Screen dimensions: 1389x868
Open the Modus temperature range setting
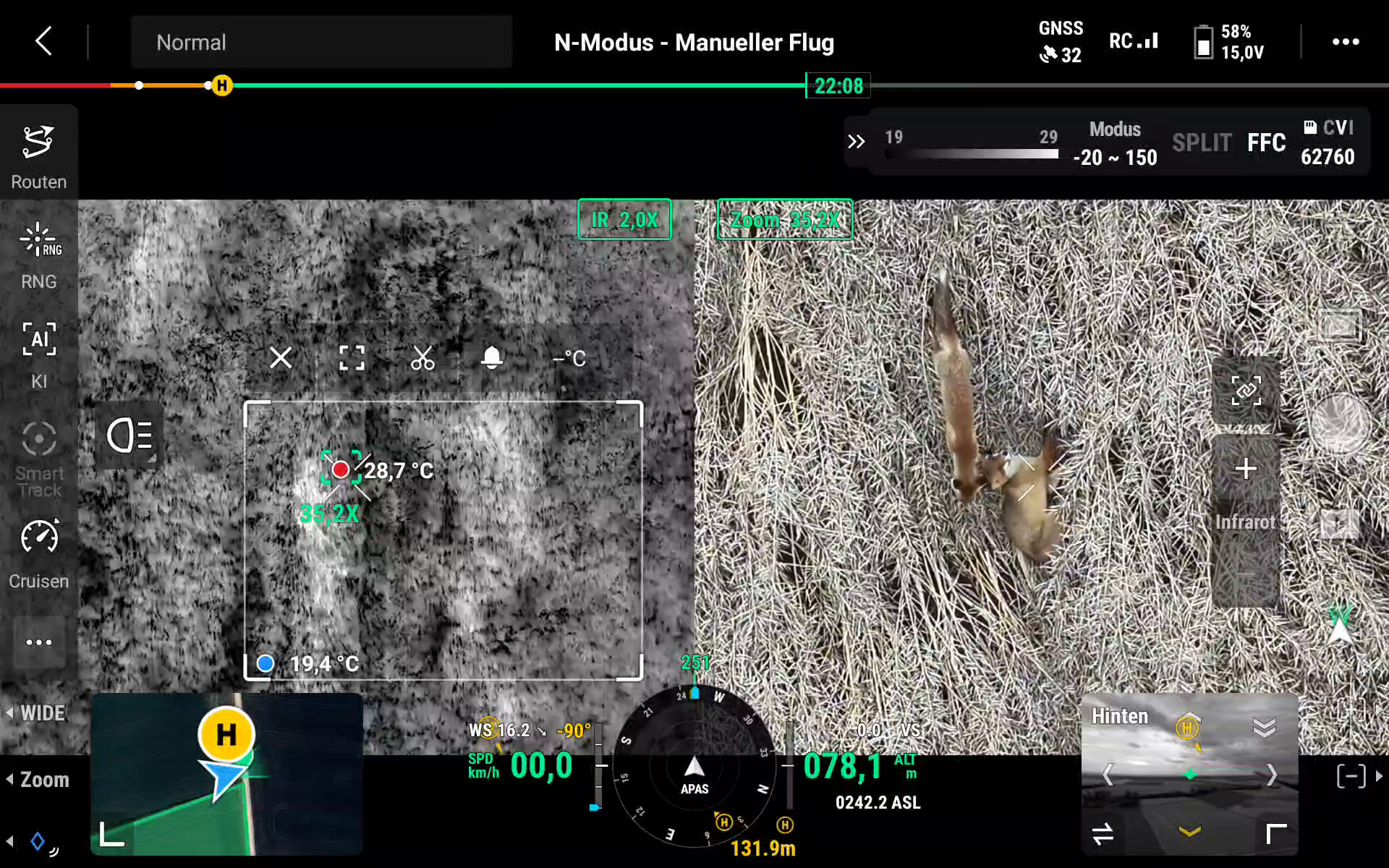click(x=1115, y=143)
